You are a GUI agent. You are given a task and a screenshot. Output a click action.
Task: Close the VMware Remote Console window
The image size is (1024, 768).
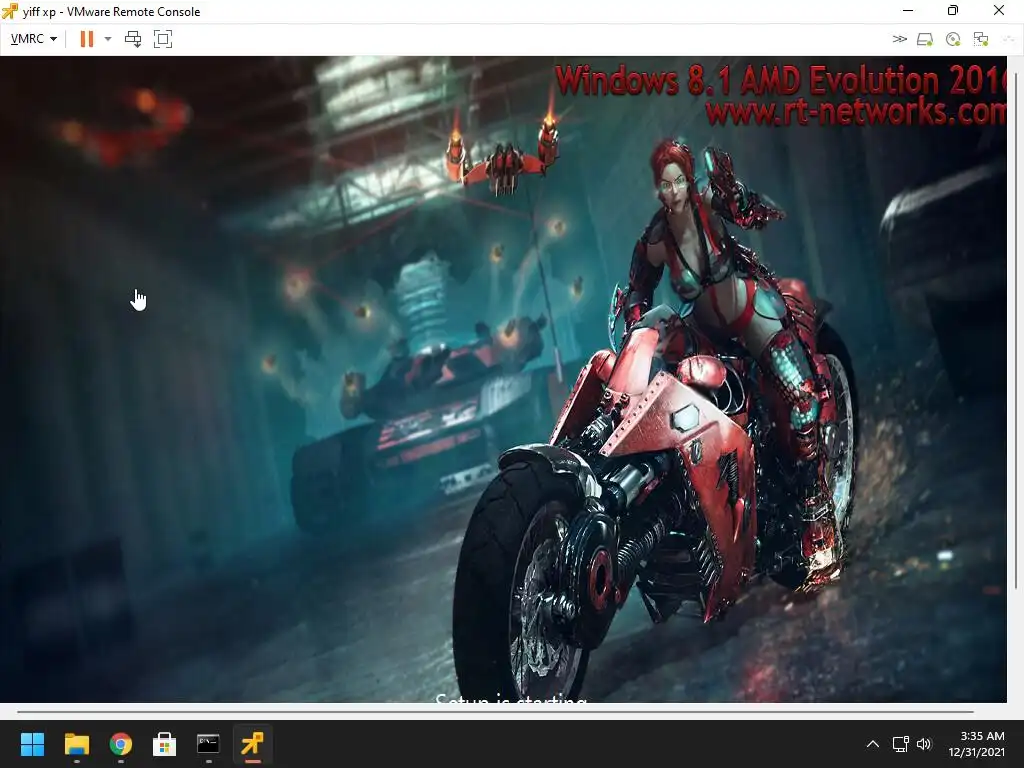pyautogui.click(x=999, y=10)
